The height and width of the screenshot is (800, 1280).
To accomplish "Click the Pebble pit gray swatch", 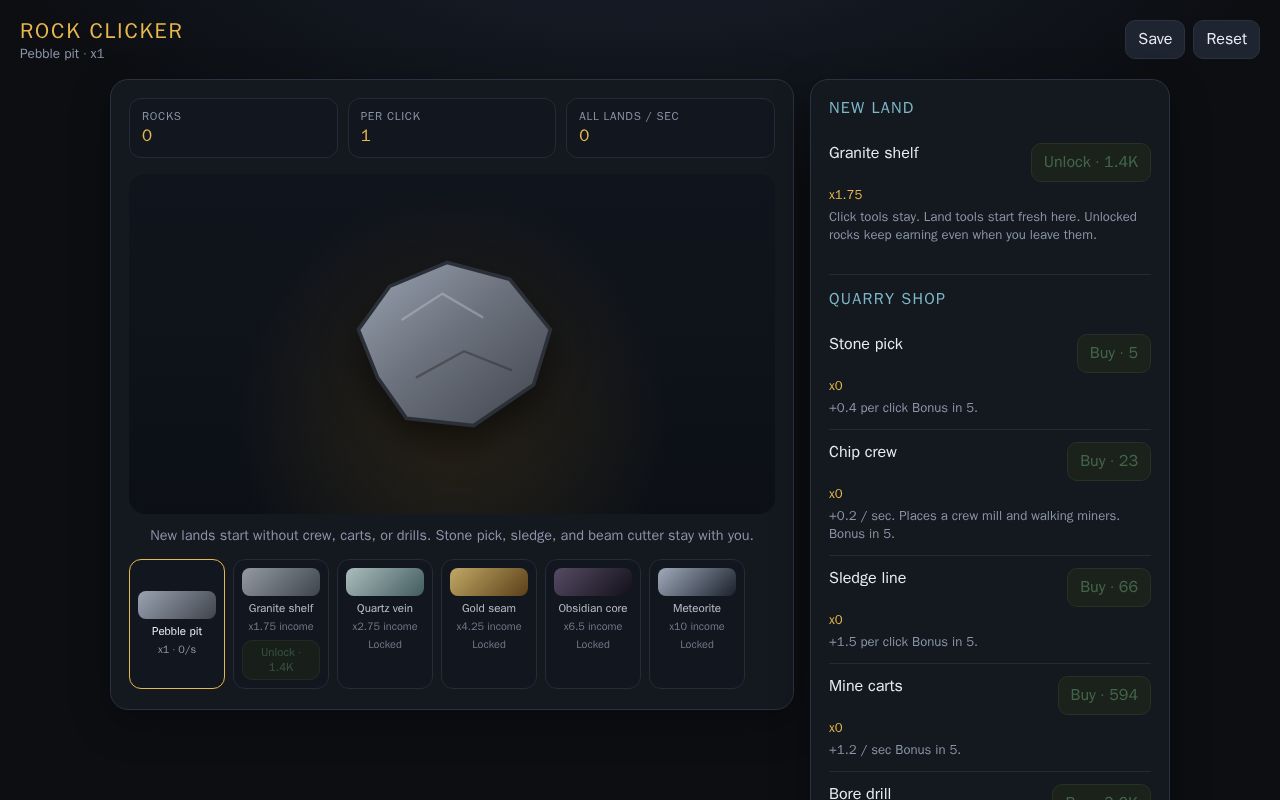I will point(177,605).
